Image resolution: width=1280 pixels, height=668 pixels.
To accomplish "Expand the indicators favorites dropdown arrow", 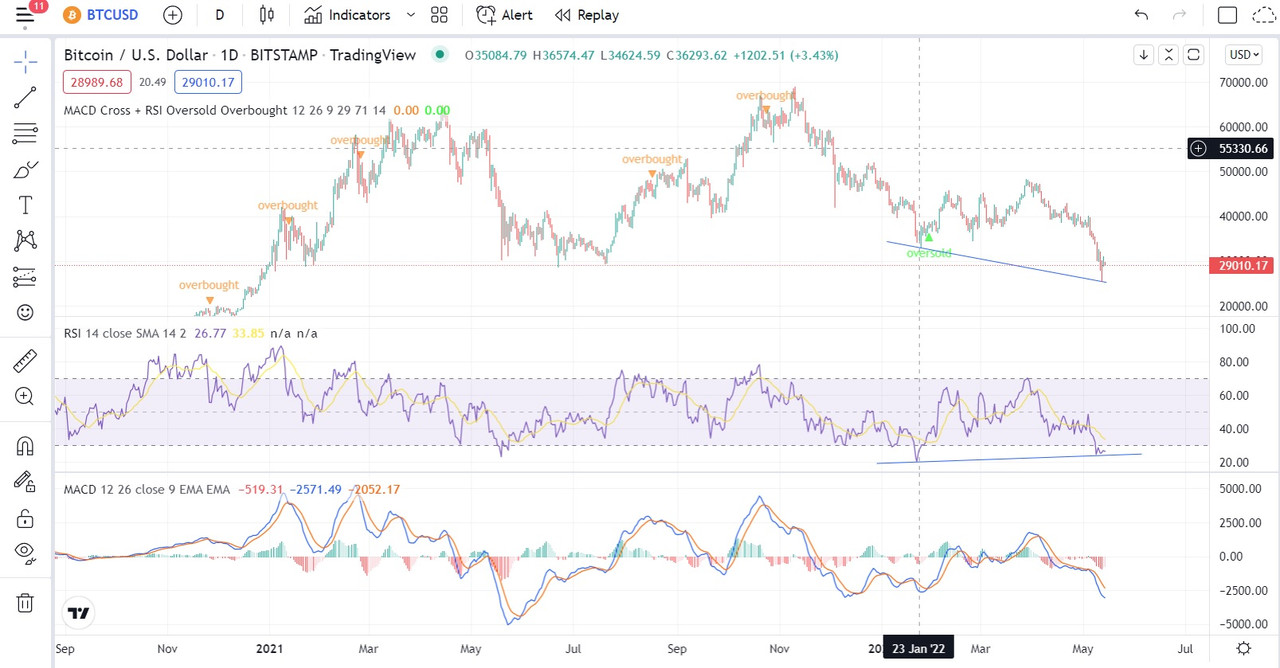I will [411, 15].
